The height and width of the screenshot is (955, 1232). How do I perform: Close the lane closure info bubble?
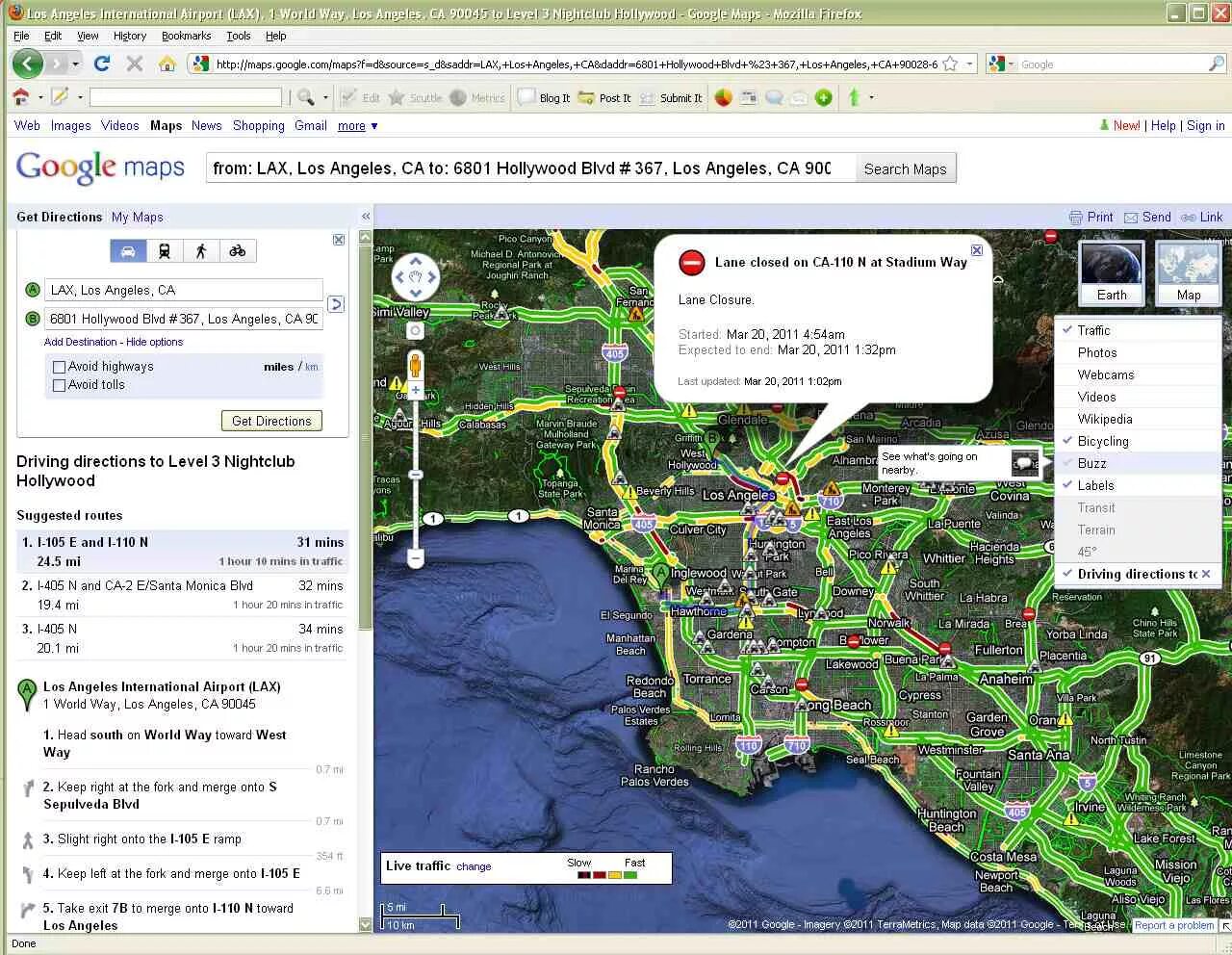[x=977, y=250]
